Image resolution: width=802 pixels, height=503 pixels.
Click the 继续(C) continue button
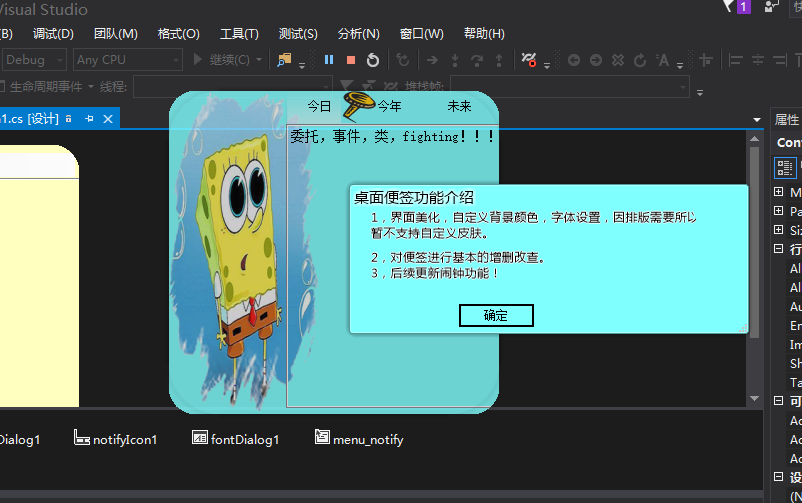(x=224, y=60)
